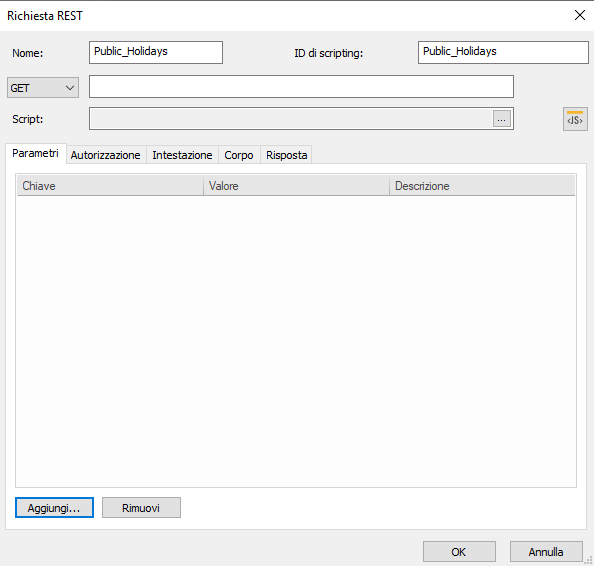The image size is (594, 566).
Task: Click the "Script:" label
Action: (28, 119)
